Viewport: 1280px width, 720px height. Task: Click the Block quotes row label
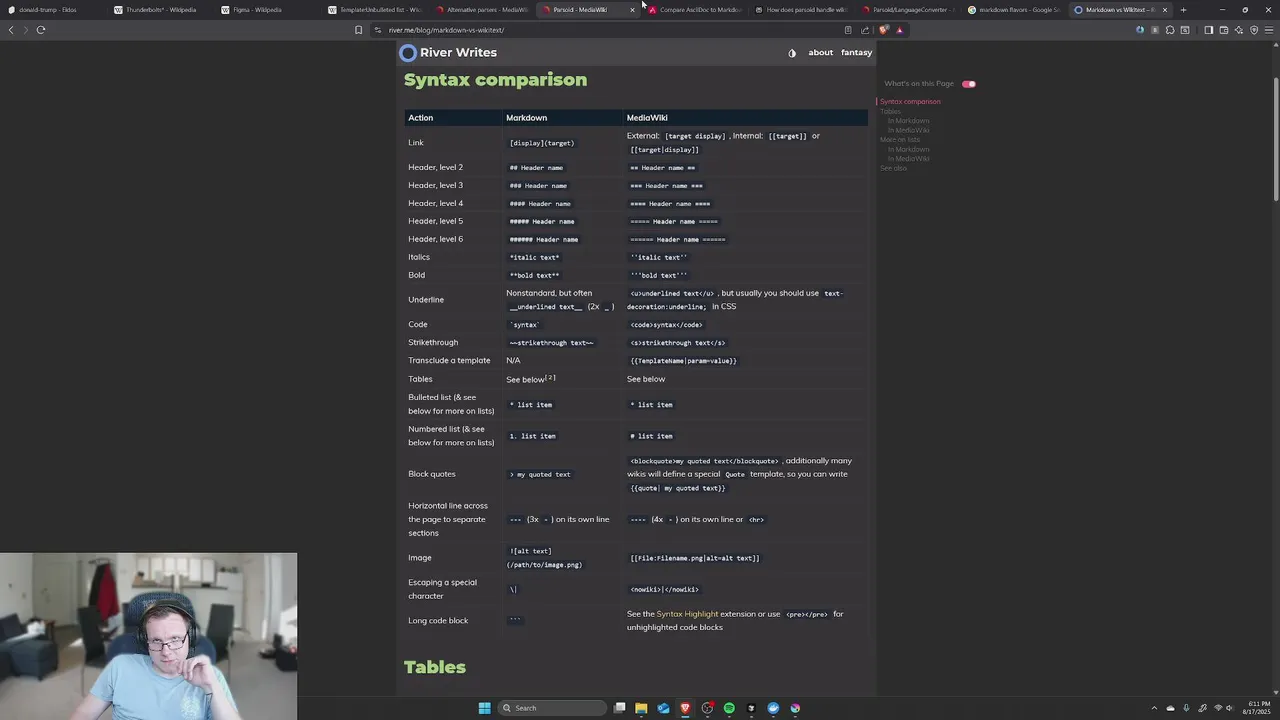(432, 474)
